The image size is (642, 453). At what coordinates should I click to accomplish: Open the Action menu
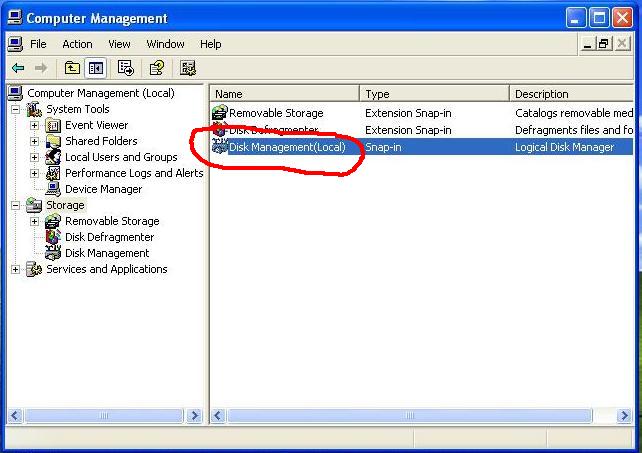(77, 44)
